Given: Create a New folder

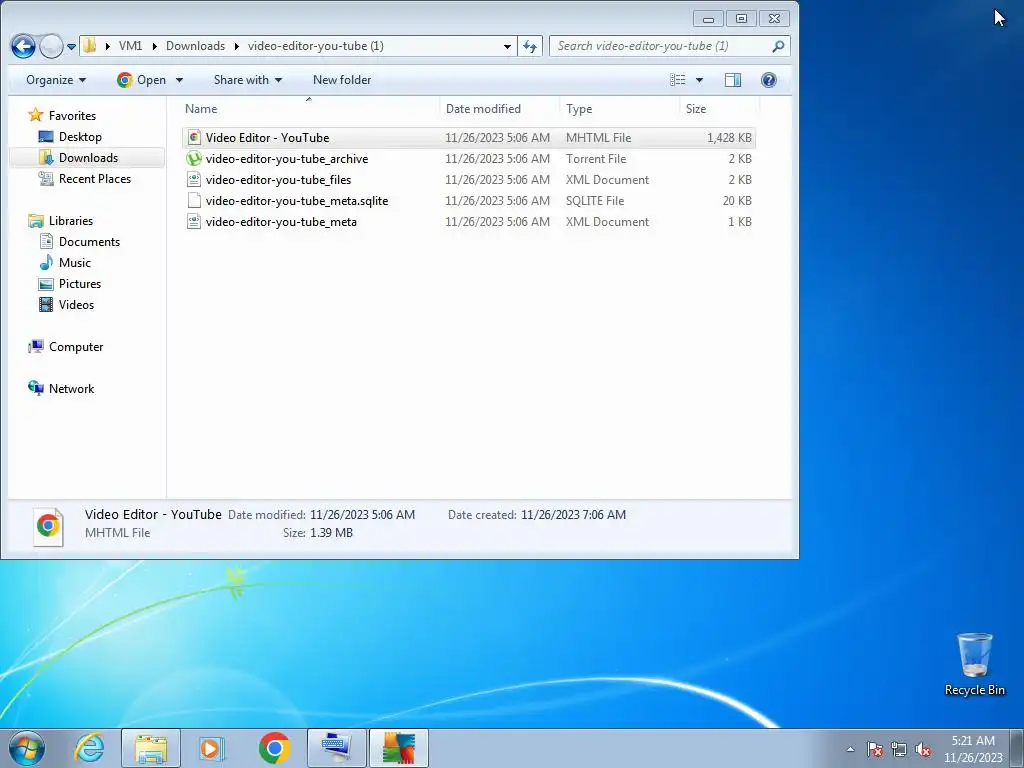Looking at the screenshot, I should tap(342, 80).
